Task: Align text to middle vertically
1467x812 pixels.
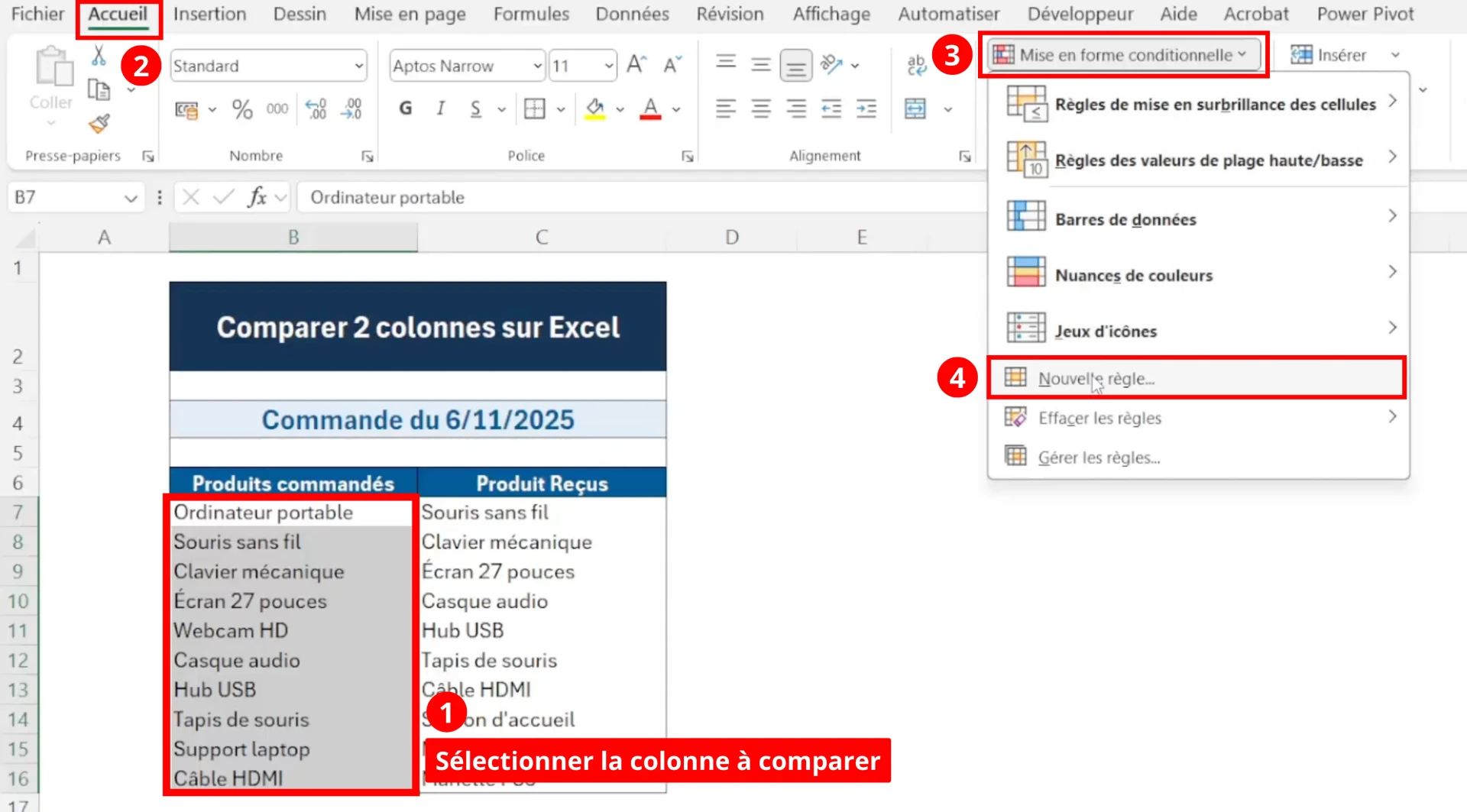Action: 760,66
